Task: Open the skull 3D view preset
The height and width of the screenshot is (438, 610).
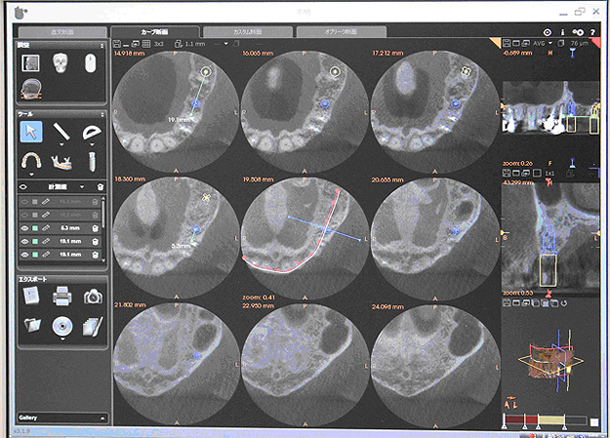Action: coord(59,63)
